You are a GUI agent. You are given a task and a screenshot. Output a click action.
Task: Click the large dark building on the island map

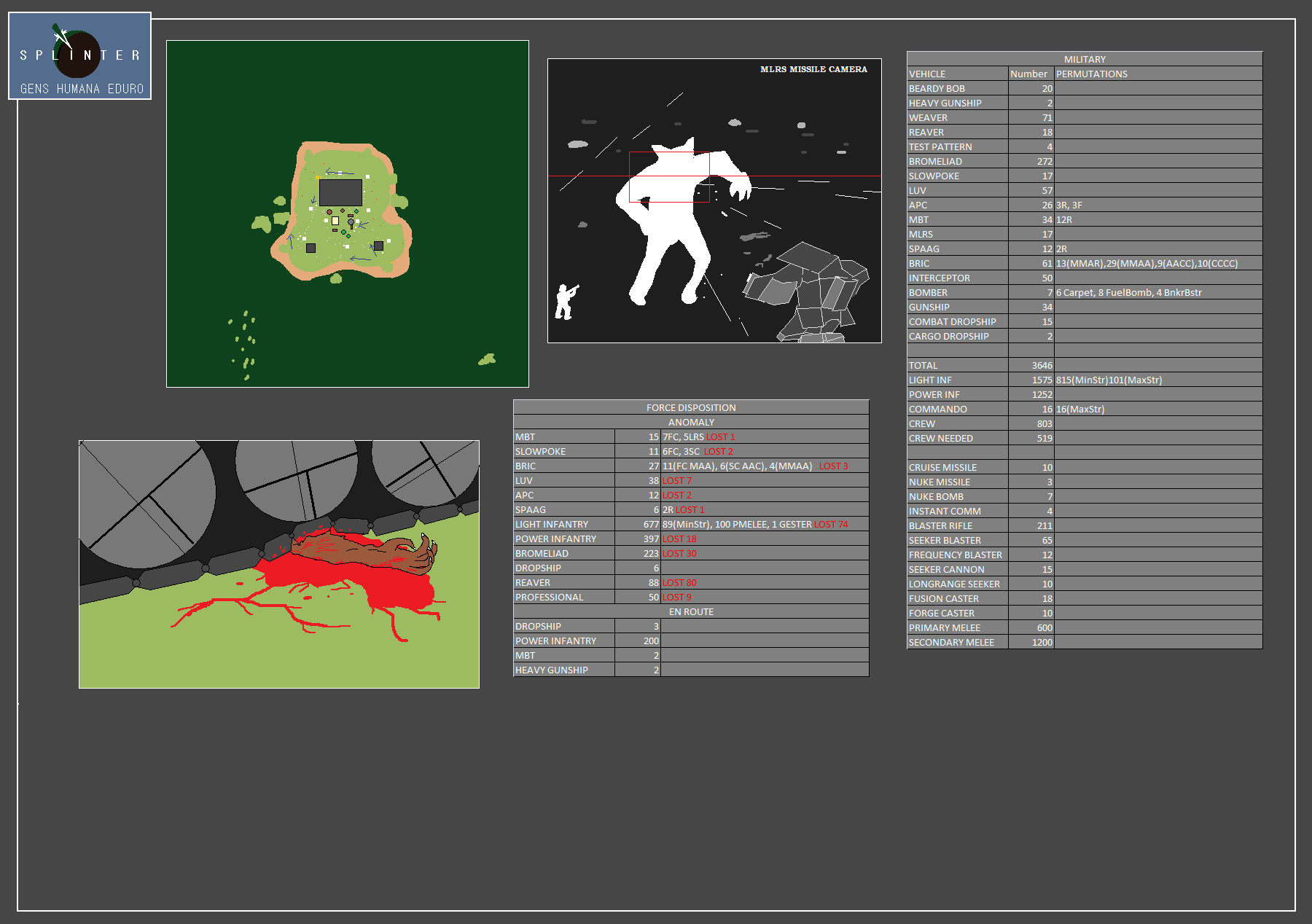[340, 192]
